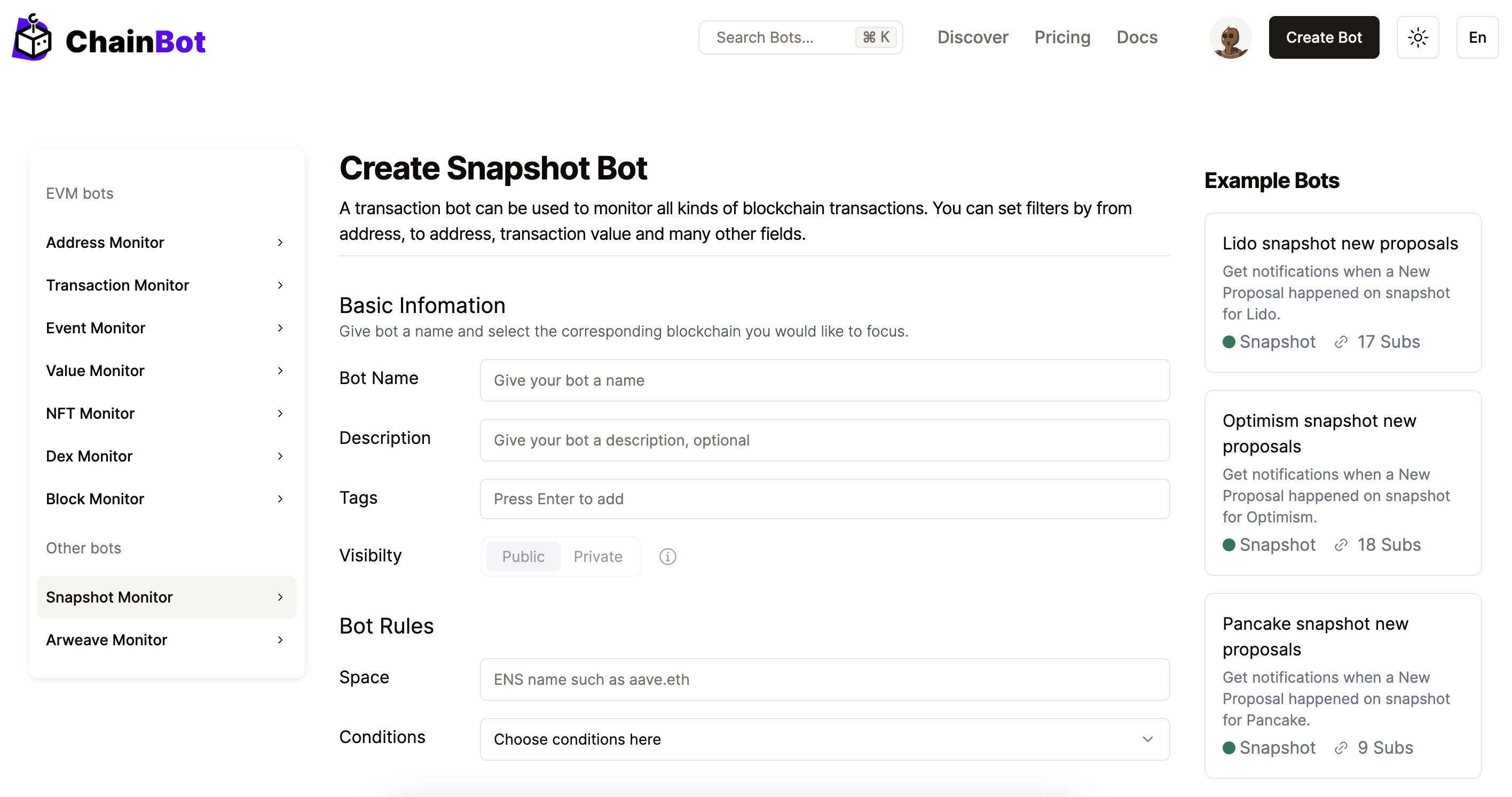
Task: Select Private visibility option
Action: pos(597,556)
